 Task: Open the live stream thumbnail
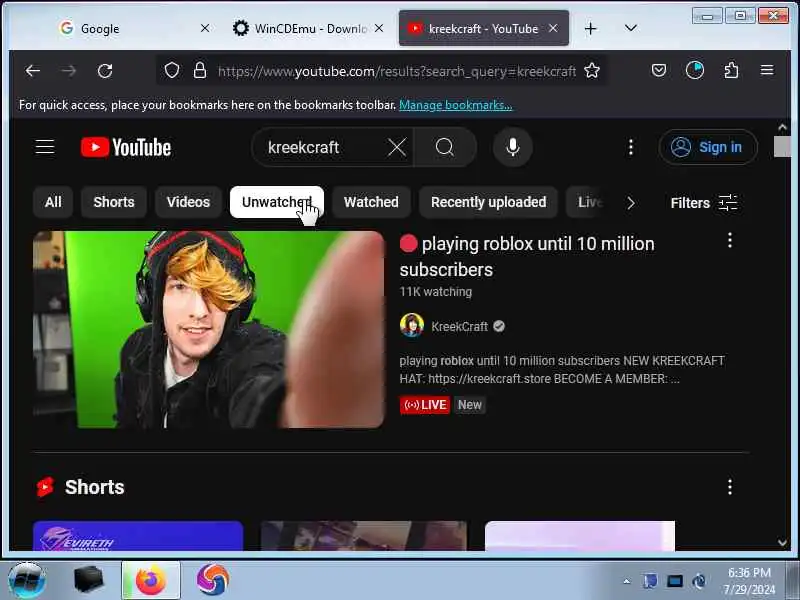(208, 330)
